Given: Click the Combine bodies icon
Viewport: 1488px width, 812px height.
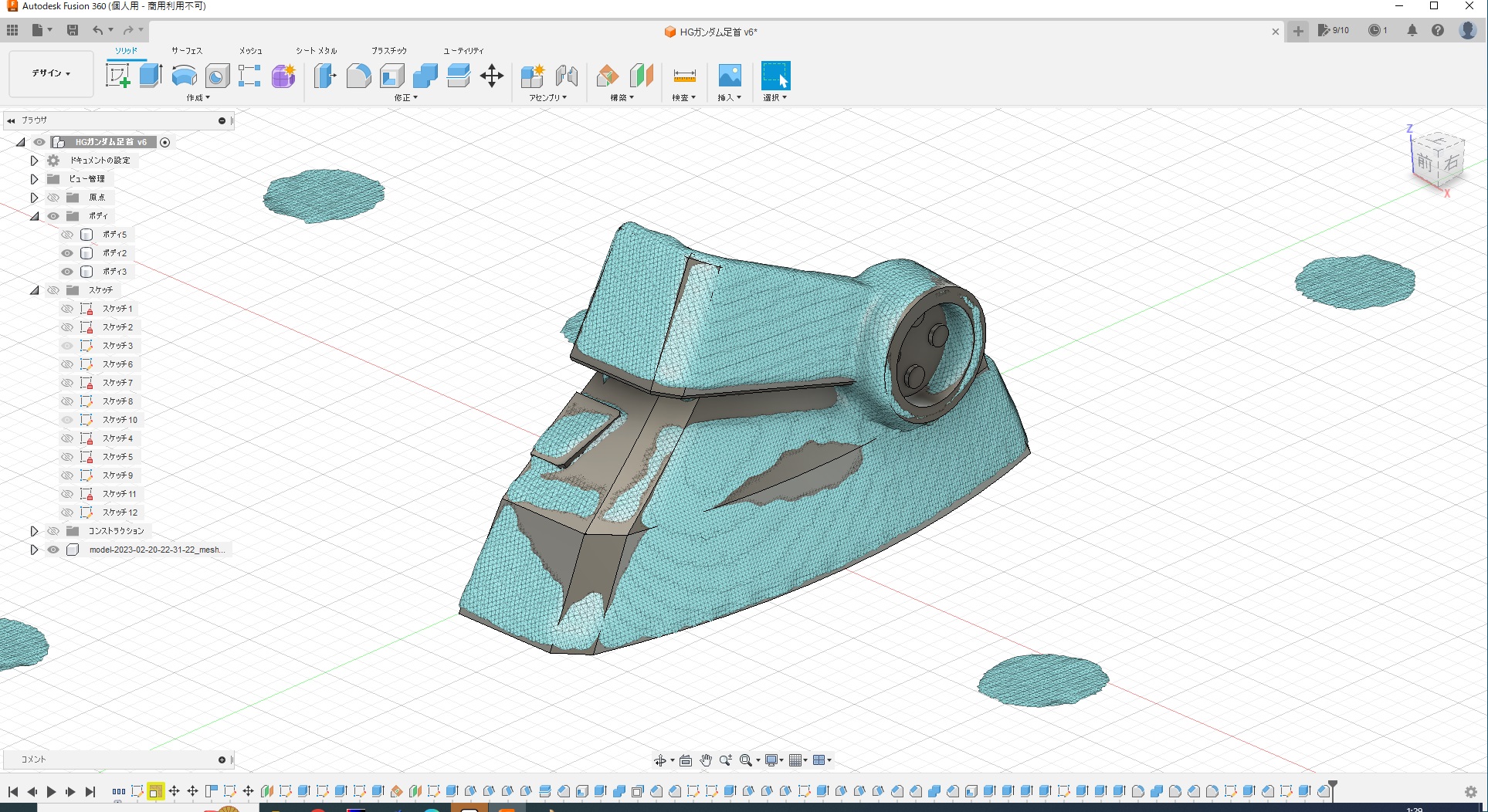Looking at the screenshot, I should point(425,76).
